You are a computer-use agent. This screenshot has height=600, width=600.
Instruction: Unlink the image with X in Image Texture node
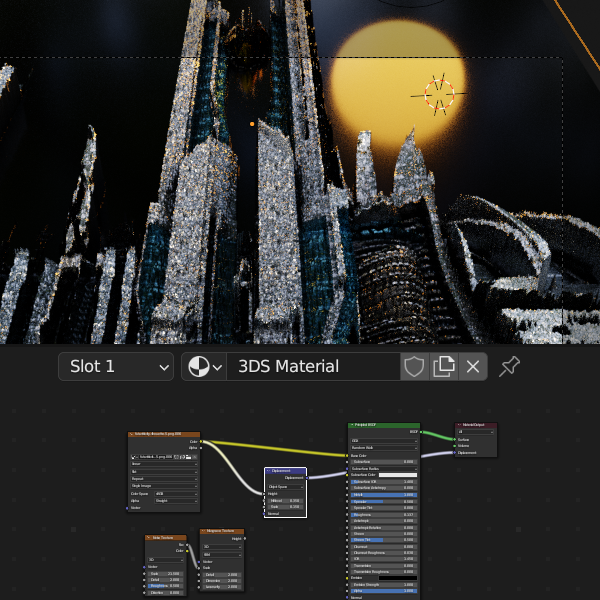[x=195, y=457]
